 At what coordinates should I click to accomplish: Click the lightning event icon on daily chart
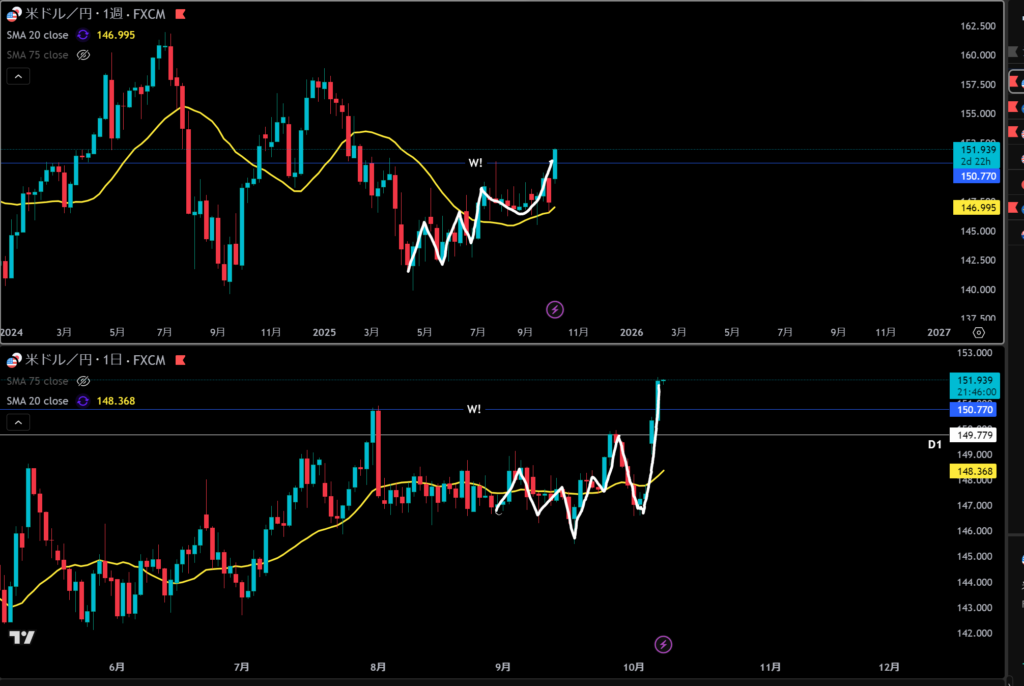[x=663, y=645]
